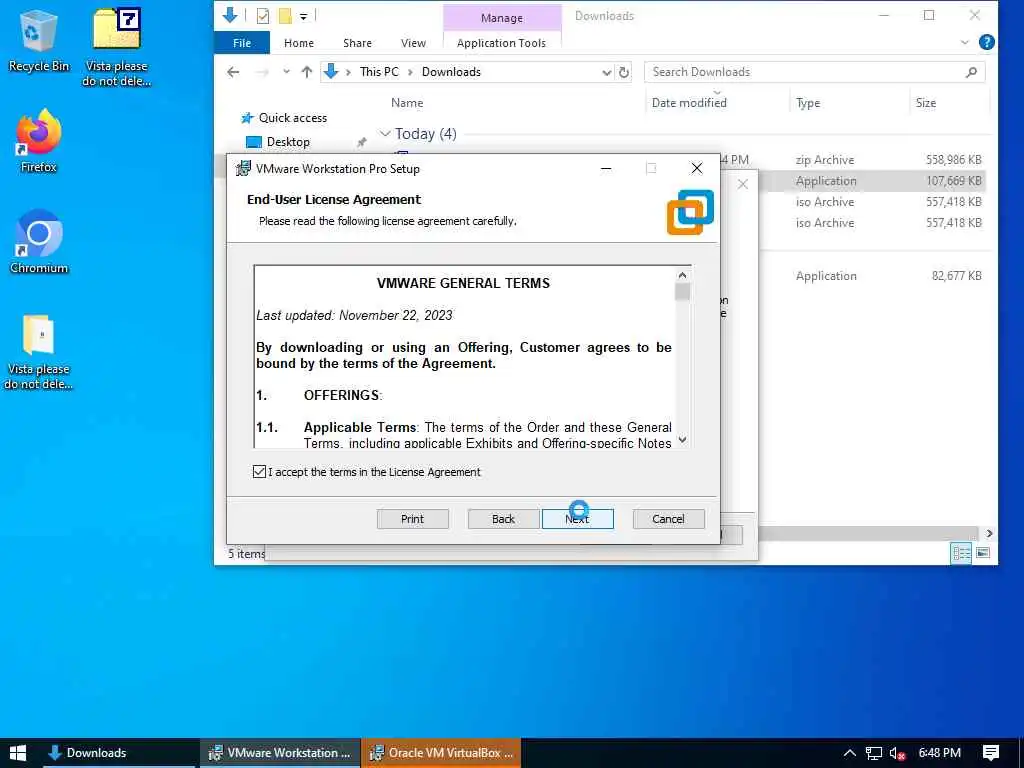Launch Chromium from the desktop
The height and width of the screenshot is (768, 1024).
(x=38, y=242)
